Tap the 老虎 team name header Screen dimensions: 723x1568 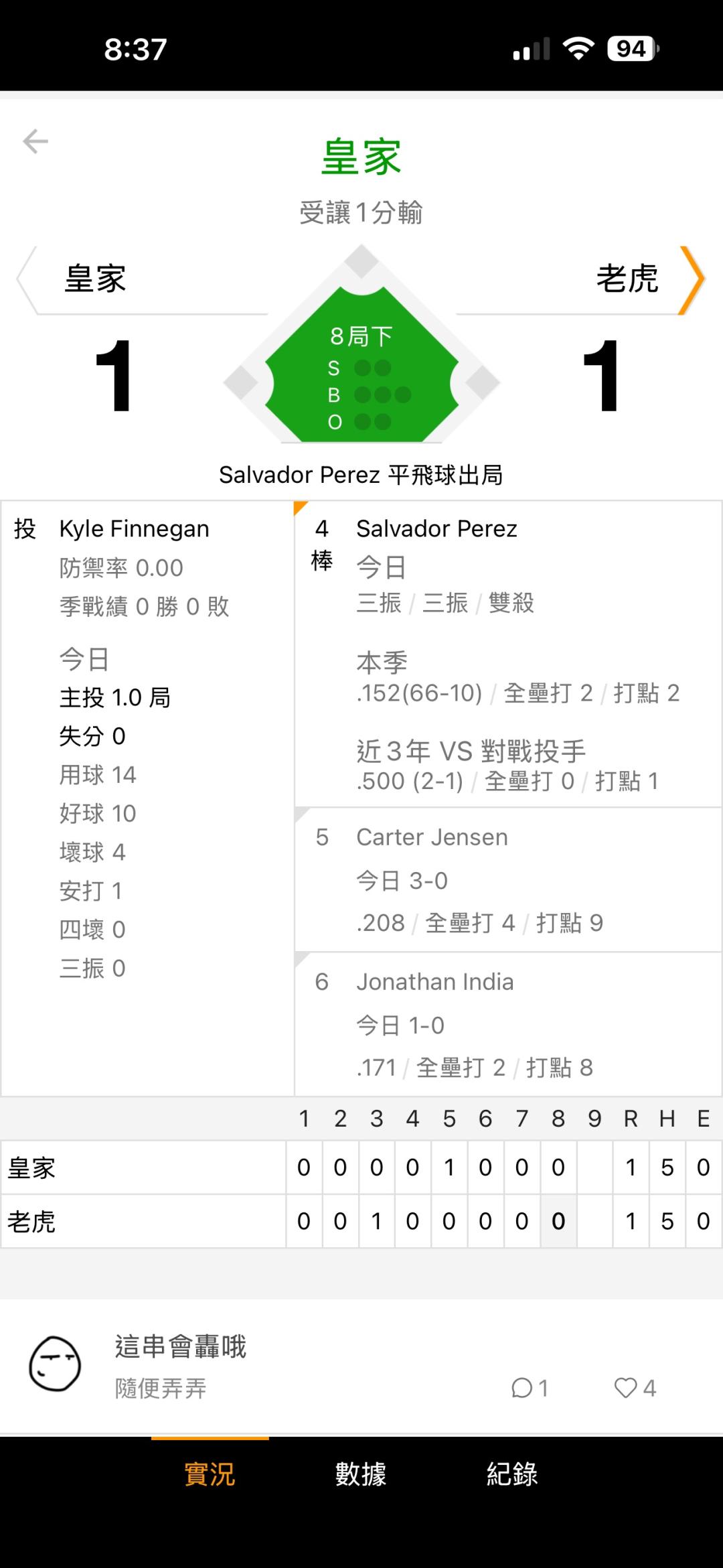coord(627,279)
